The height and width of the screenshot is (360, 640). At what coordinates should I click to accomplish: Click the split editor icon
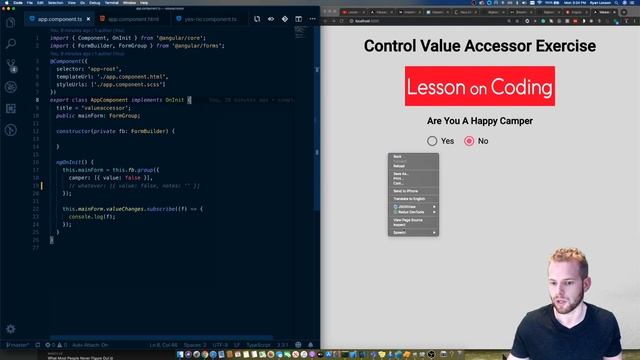pos(299,19)
